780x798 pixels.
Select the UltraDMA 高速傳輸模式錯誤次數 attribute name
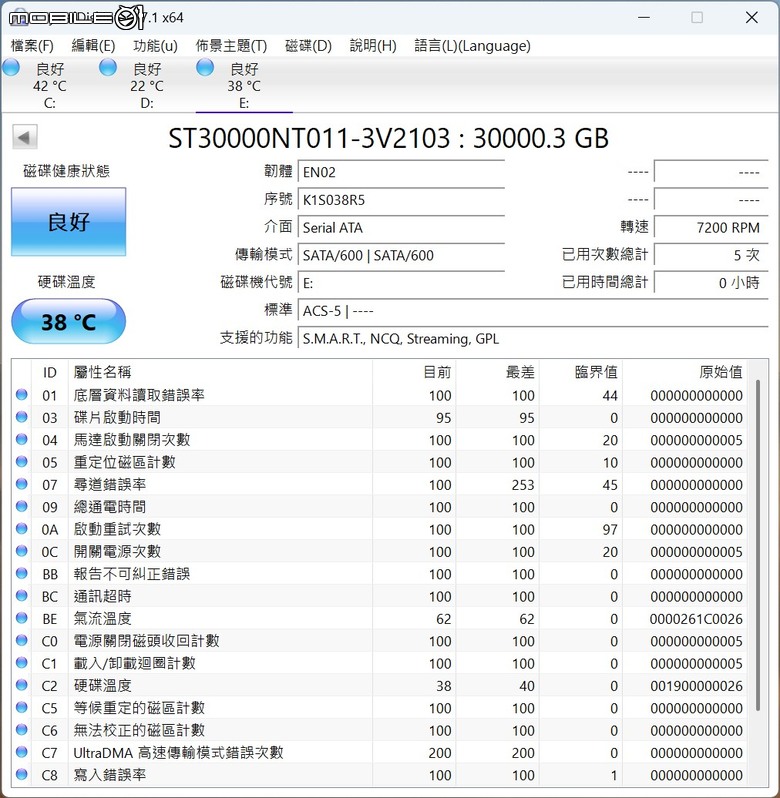(178, 753)
